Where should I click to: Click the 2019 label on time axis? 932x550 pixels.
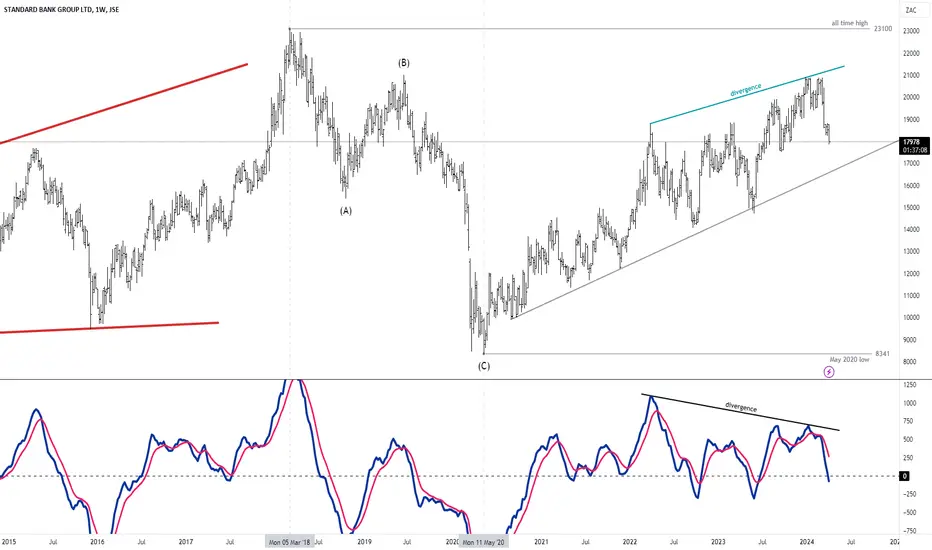click(x=364, y=542)
